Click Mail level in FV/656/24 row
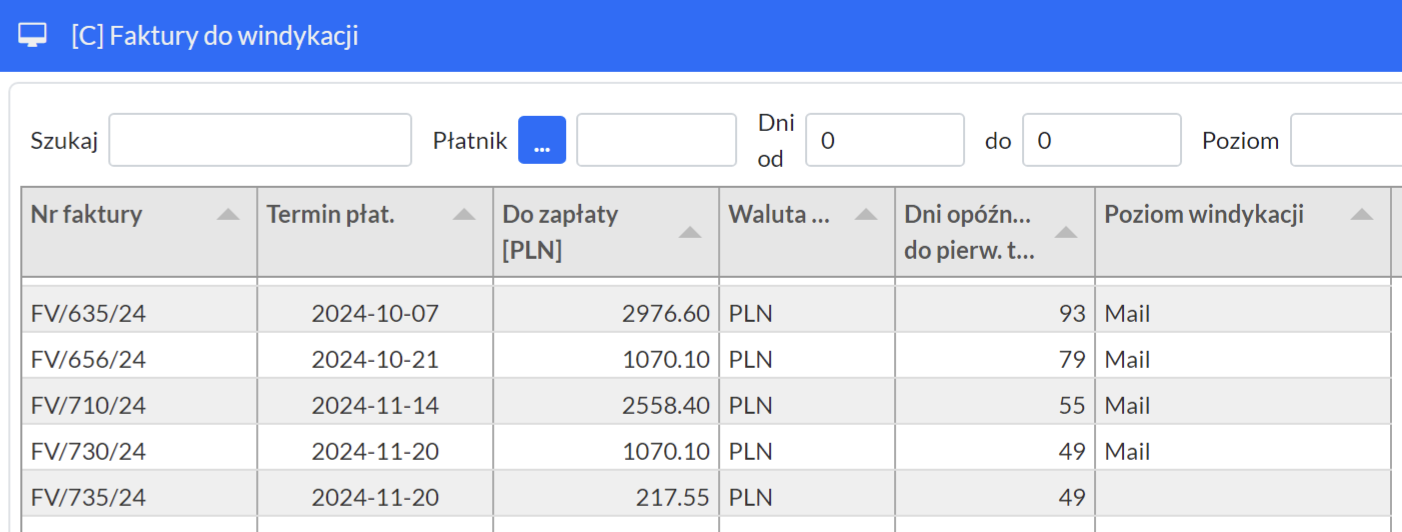The image size is (1402, 532). click(x=1127, y=360)
